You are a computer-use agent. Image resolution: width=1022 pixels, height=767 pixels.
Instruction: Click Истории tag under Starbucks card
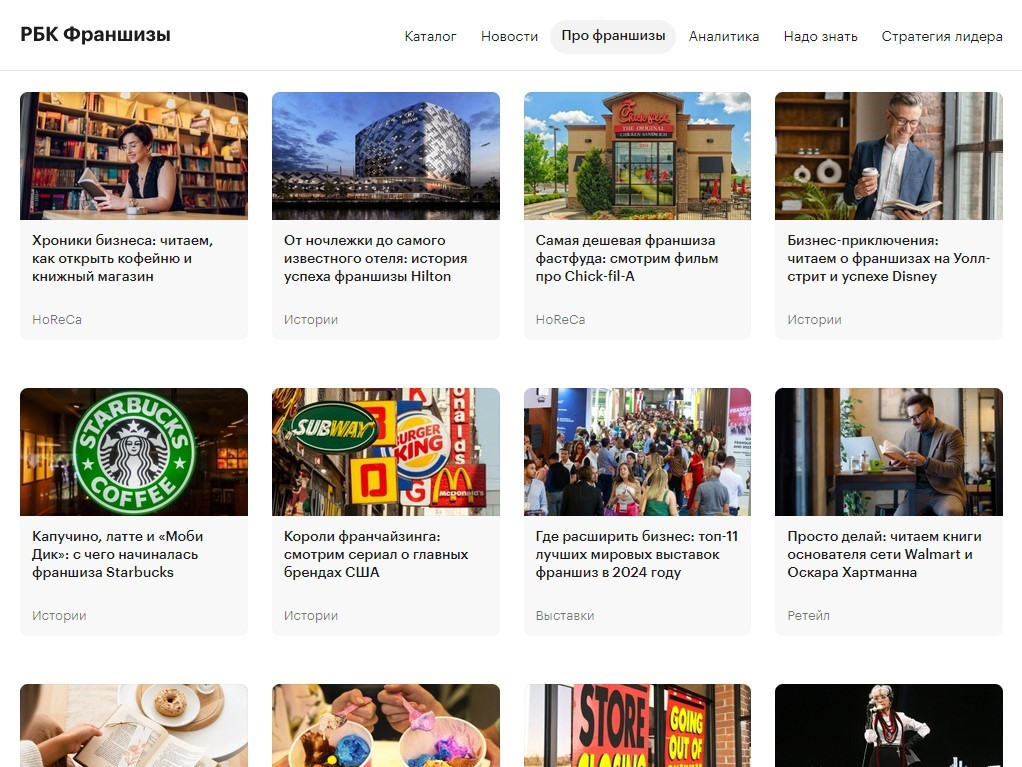[x=59, y=615]
